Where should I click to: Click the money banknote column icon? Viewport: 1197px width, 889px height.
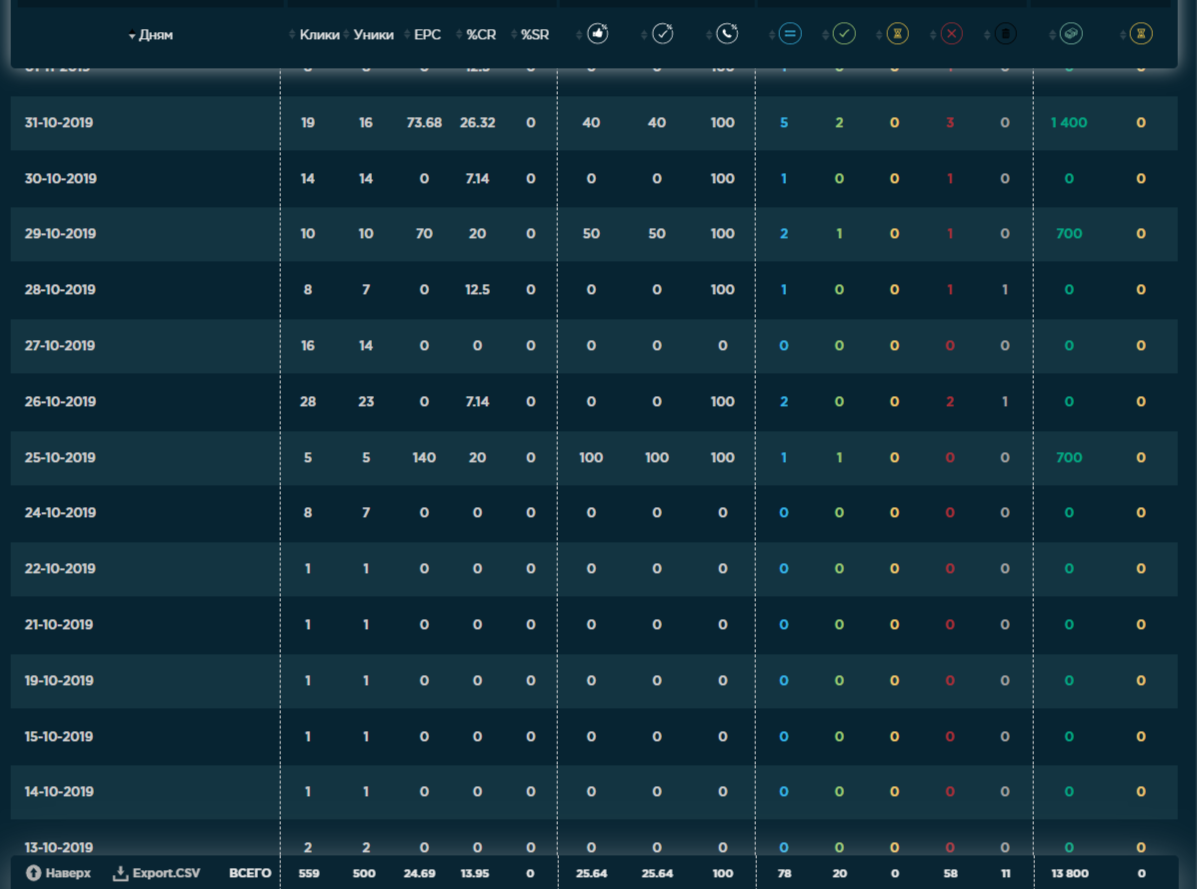click(x=1072, y=34)
